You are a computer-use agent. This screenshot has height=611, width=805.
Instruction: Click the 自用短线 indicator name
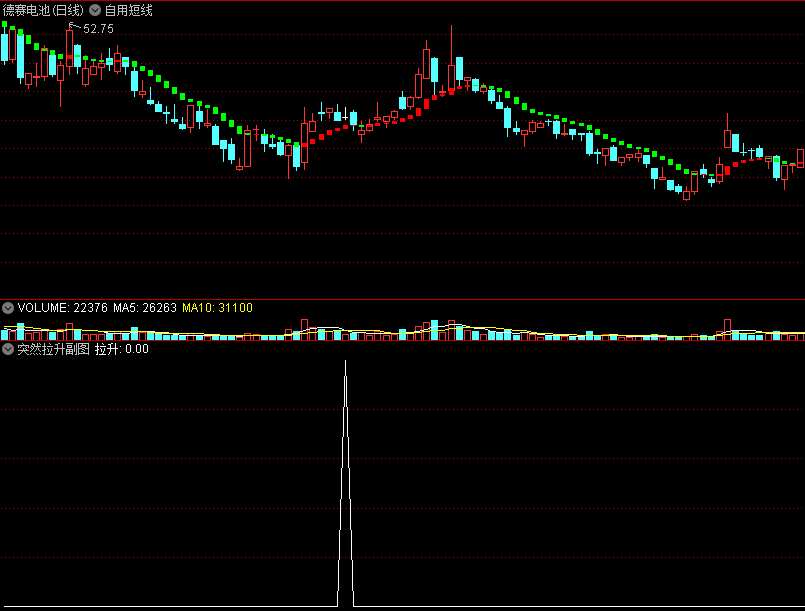[x=128, y=10]
